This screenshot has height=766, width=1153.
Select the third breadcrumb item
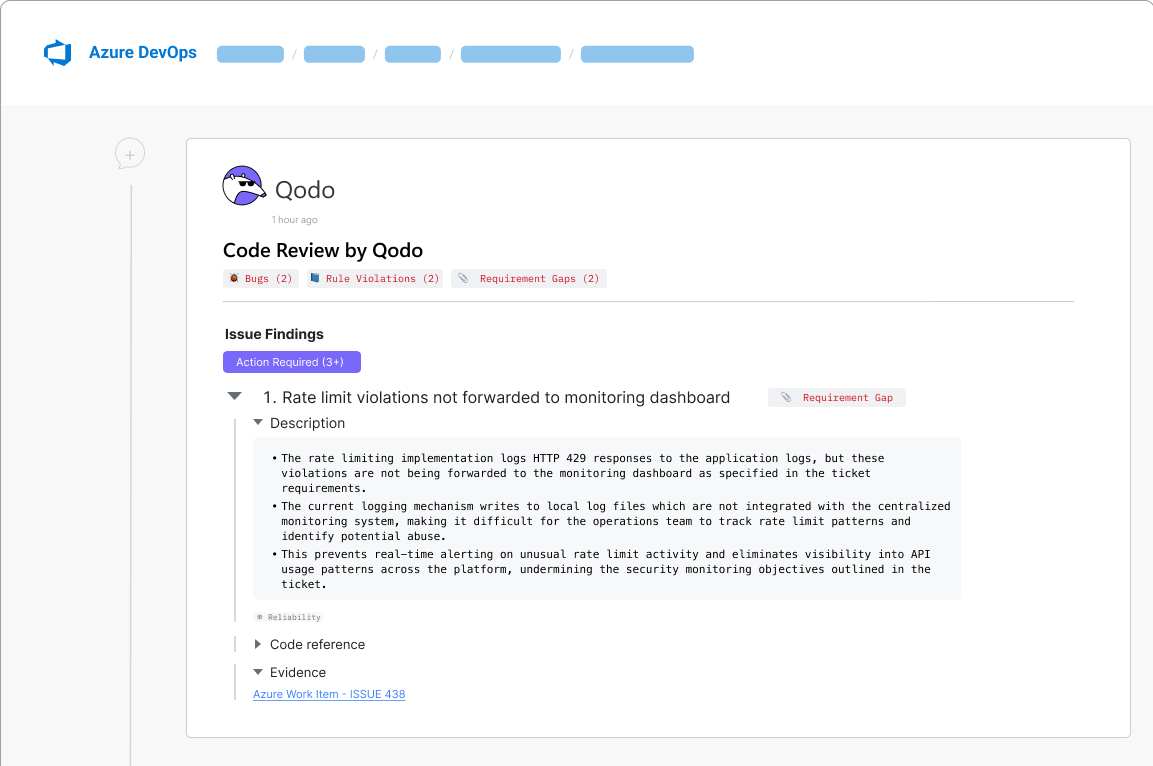tap(413, 54)
